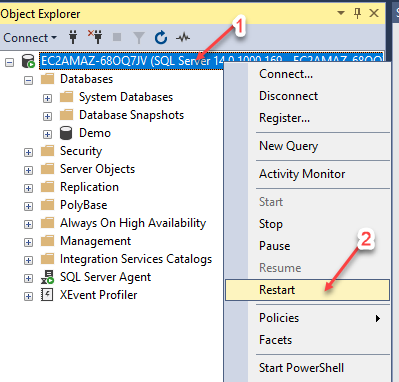This screenshot has height=382, width=399.
Task: Open the Object Explorer window position dropdown arrow
Action: click(x=341, y=13)
